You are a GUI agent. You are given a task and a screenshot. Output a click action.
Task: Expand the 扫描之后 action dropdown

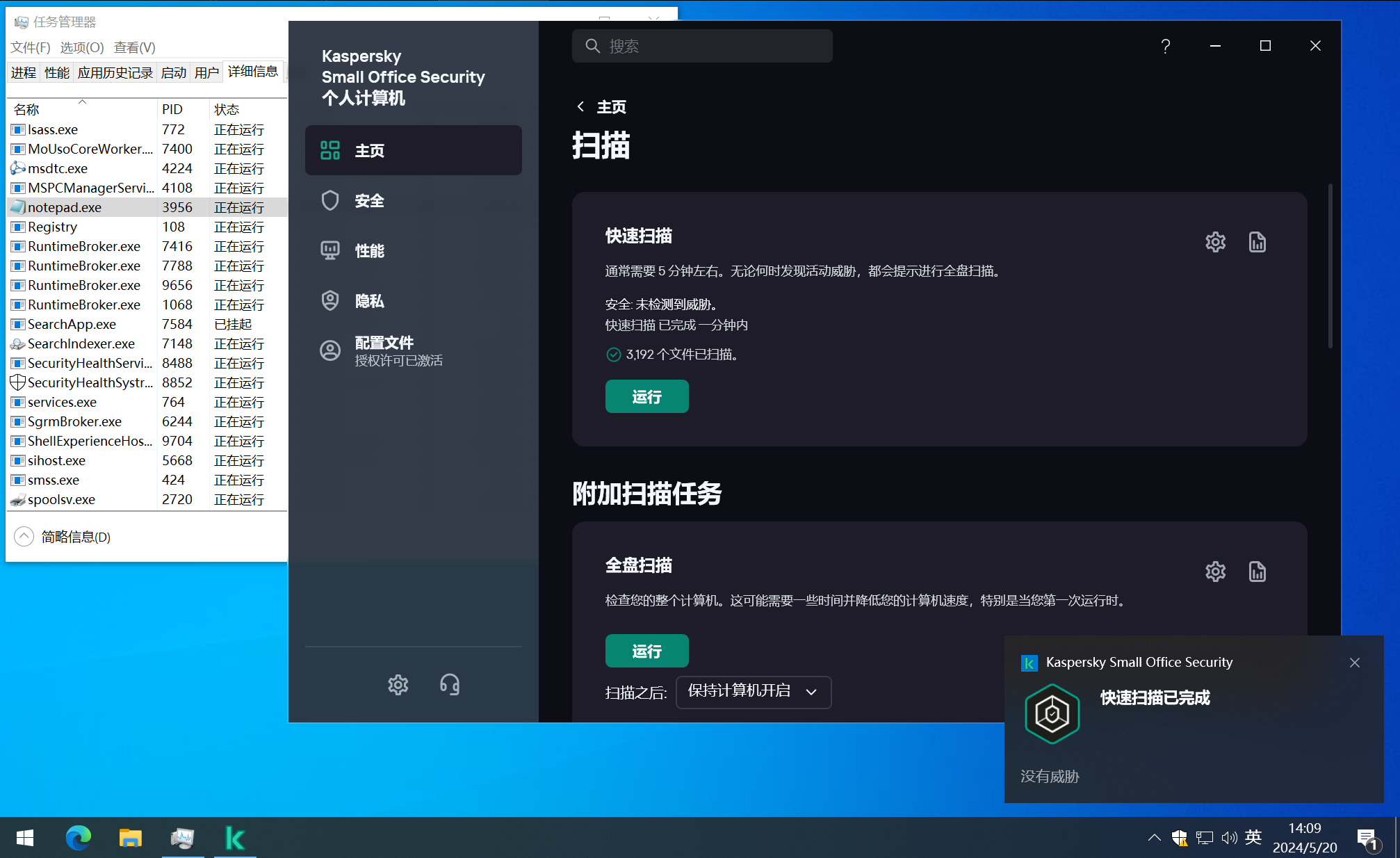(x=753, y=692)
